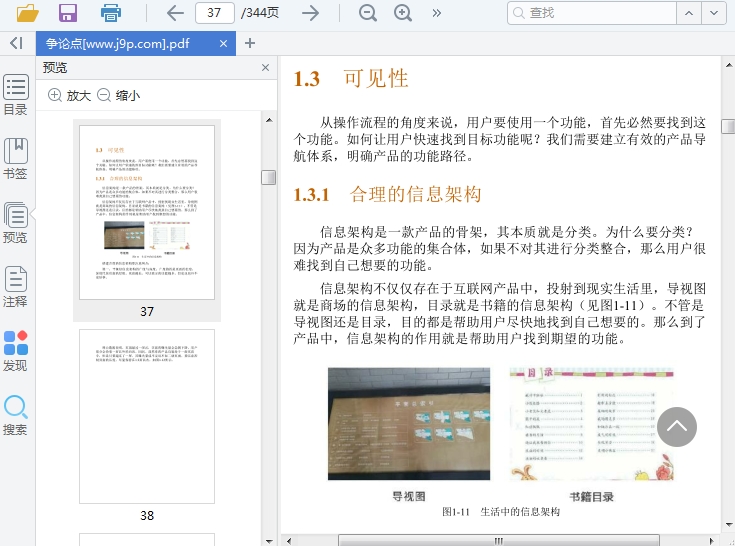Click the heading 1.3.1 合理的信息架构

tap(388, 194)
